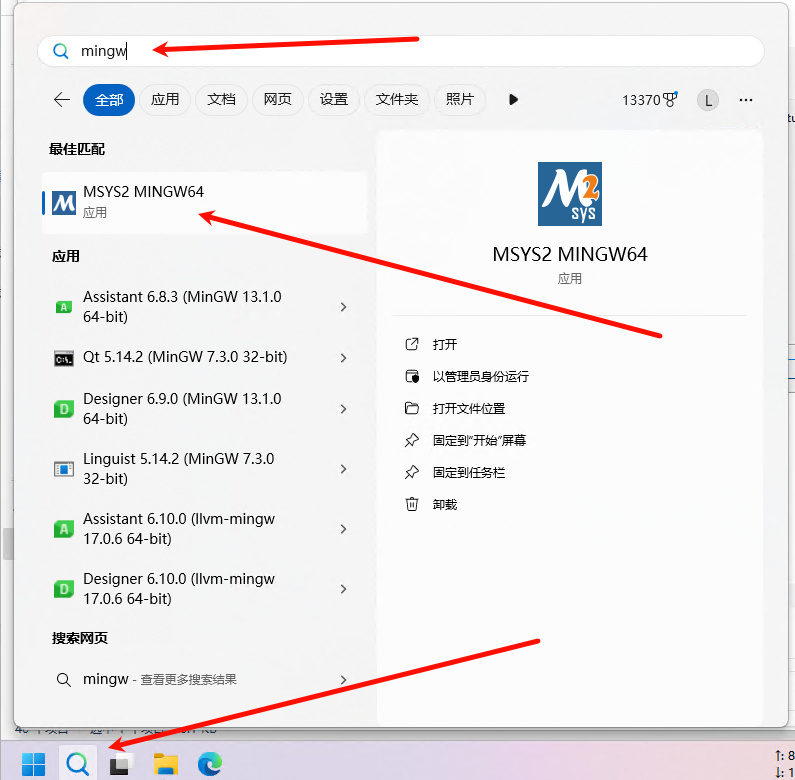Switch to the 网页 filter tab

tap(277, 100)
